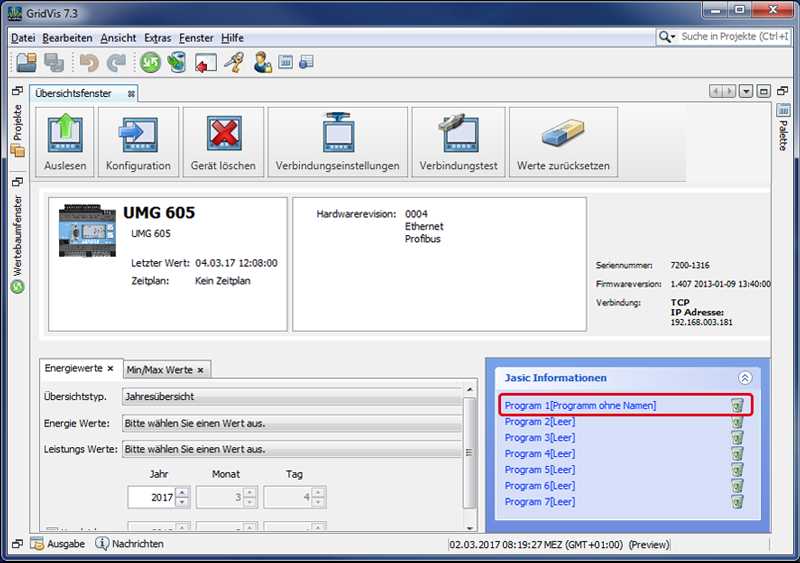Click trash icon next to Program 1
Viewport: 800px width, 563px height.
click(737, 405)
